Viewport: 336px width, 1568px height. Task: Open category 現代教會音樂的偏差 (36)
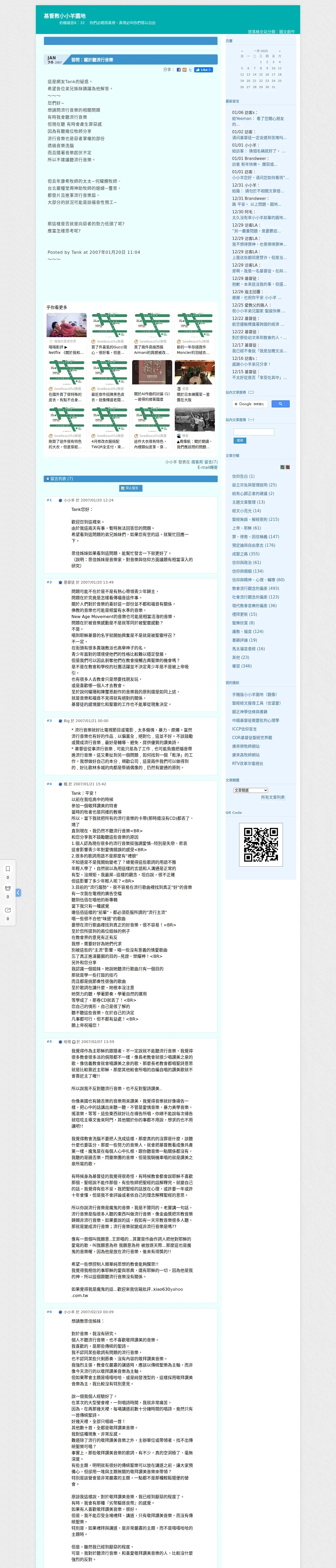pyautogui.click(x=254, y=606)
